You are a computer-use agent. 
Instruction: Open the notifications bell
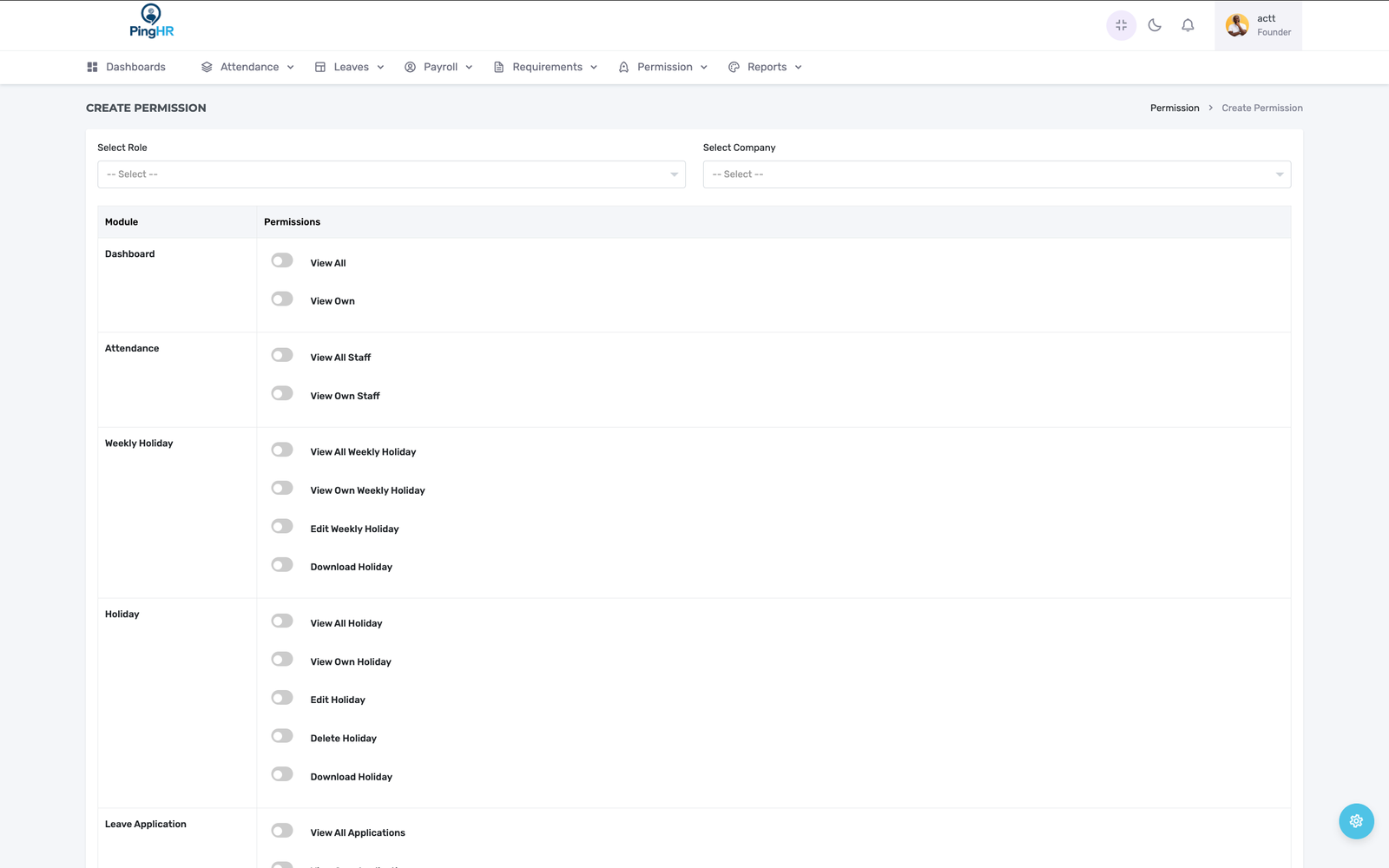(1188, 25)
